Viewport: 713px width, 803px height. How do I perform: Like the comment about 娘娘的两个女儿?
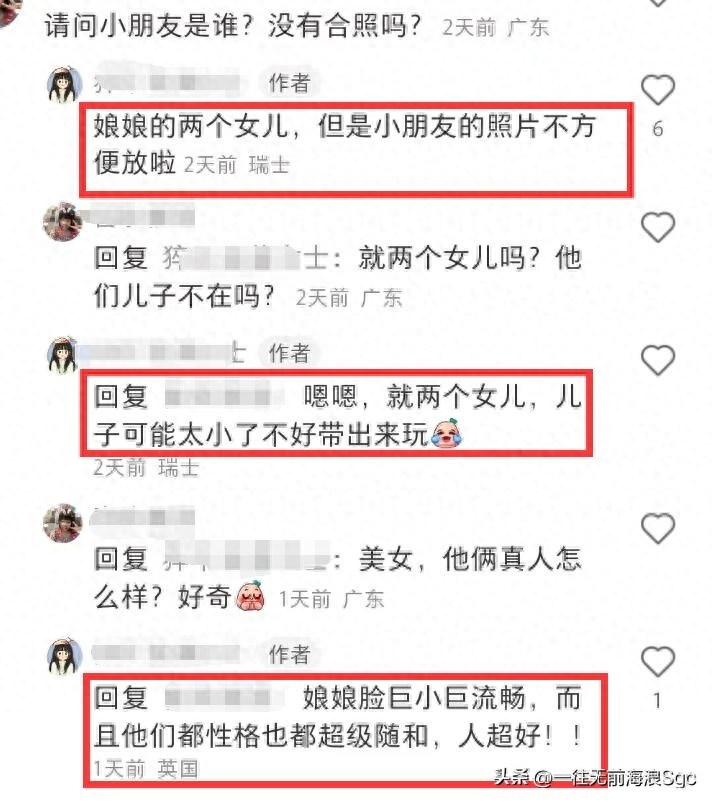(658, 90)
